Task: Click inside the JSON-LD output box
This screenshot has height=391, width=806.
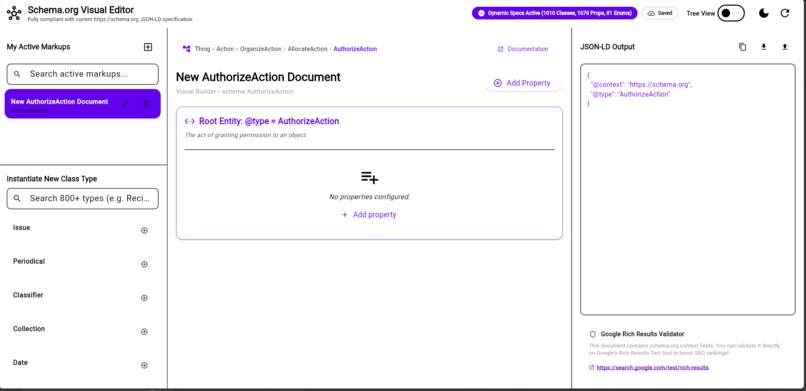Action: 688,189
